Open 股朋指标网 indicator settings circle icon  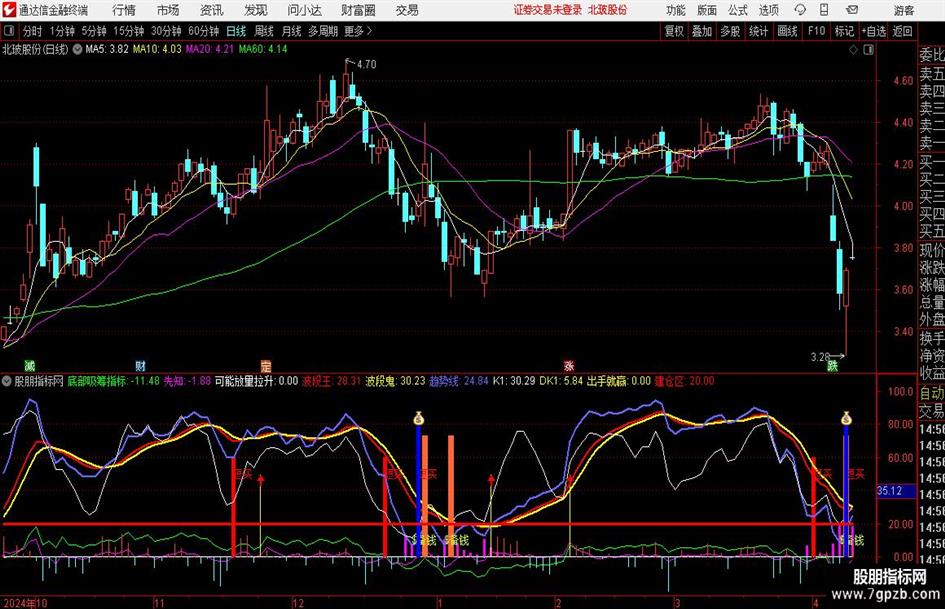pyautogui.click(x=7, y=381)
